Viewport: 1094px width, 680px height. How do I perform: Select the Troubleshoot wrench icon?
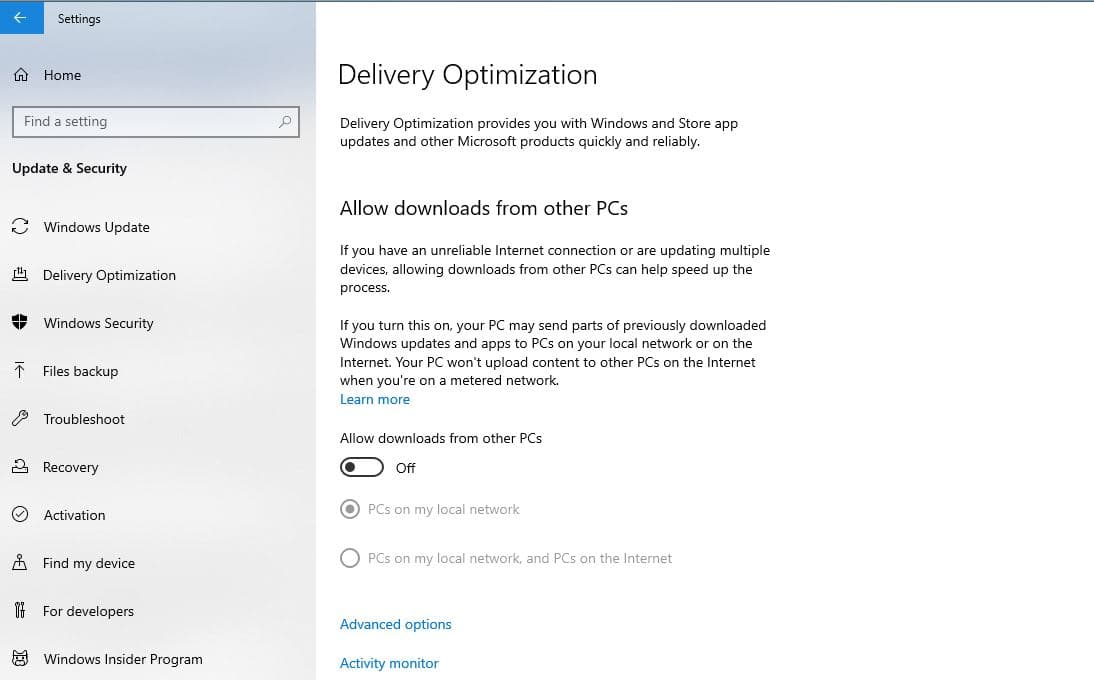coord(20,419)
